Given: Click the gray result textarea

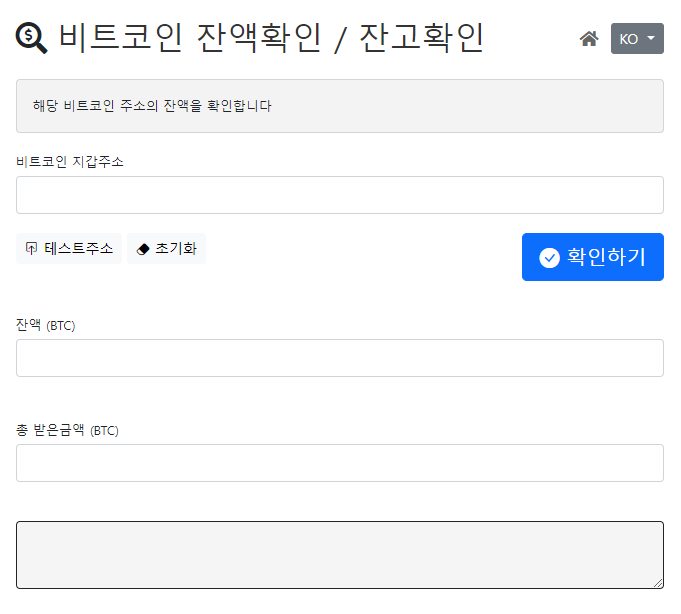Looking at the screenshot, I should coord(340,555).
